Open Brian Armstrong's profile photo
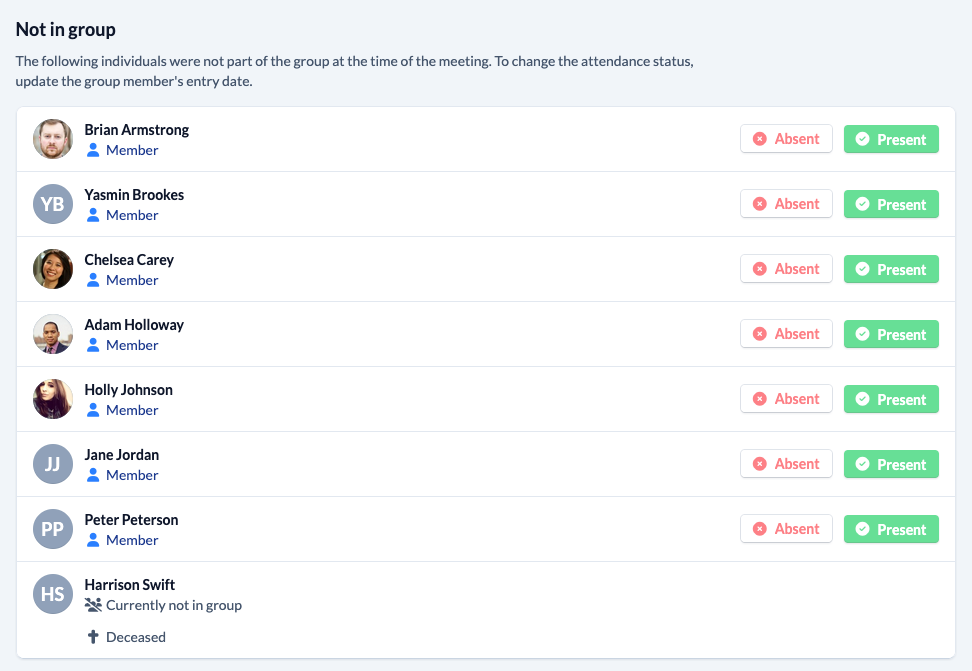 click(53, 139)
